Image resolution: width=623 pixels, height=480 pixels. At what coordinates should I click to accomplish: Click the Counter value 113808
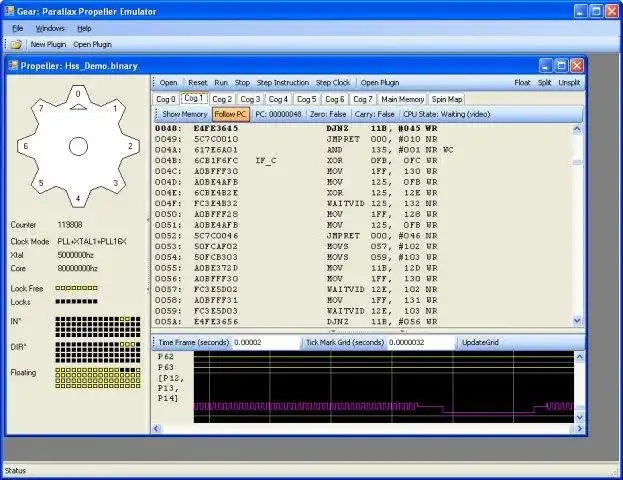[70, 225]
